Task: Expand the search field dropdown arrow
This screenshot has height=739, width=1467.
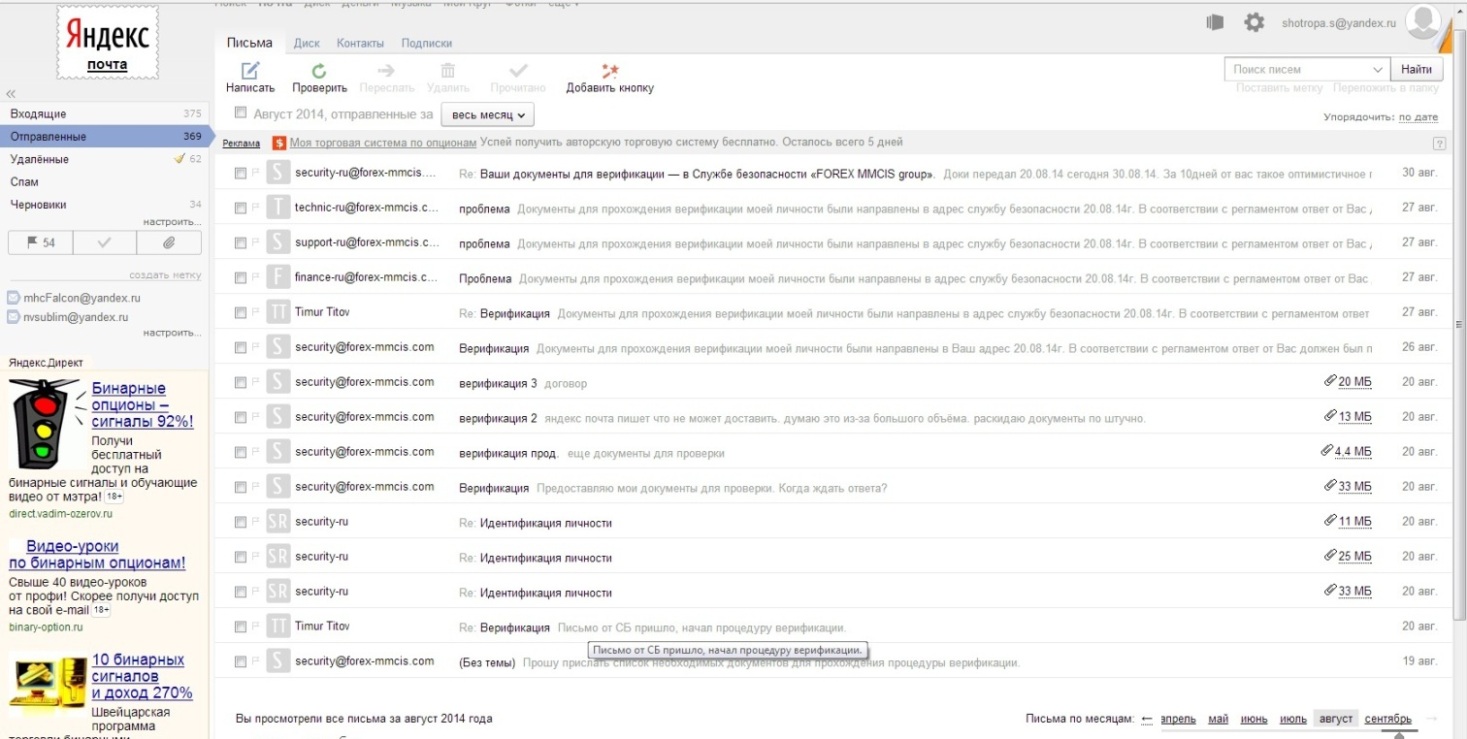Action: [x=1378, y=70]
